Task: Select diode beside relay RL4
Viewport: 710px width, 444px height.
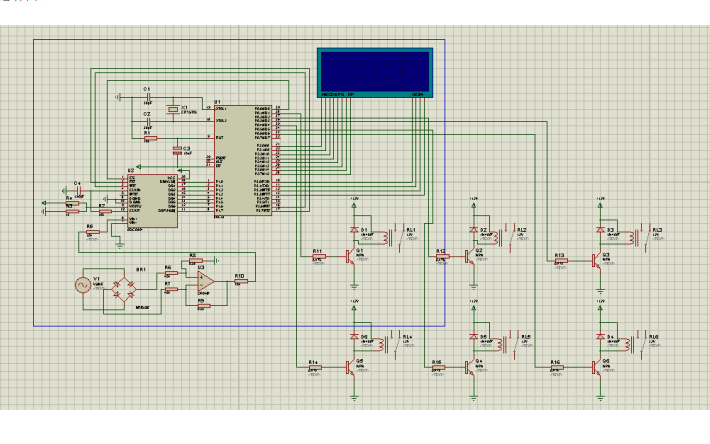Action: click(x=354, y=337)
